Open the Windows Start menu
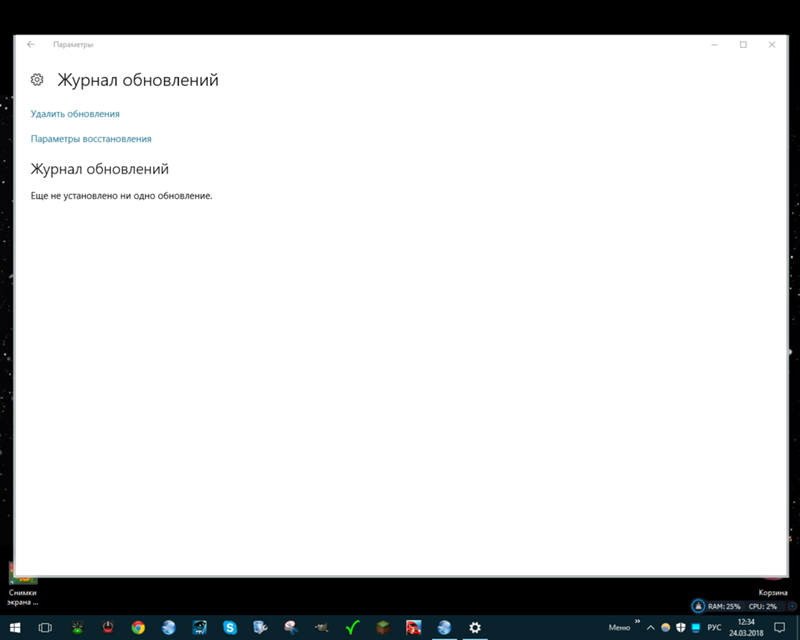 pos(15,628)
